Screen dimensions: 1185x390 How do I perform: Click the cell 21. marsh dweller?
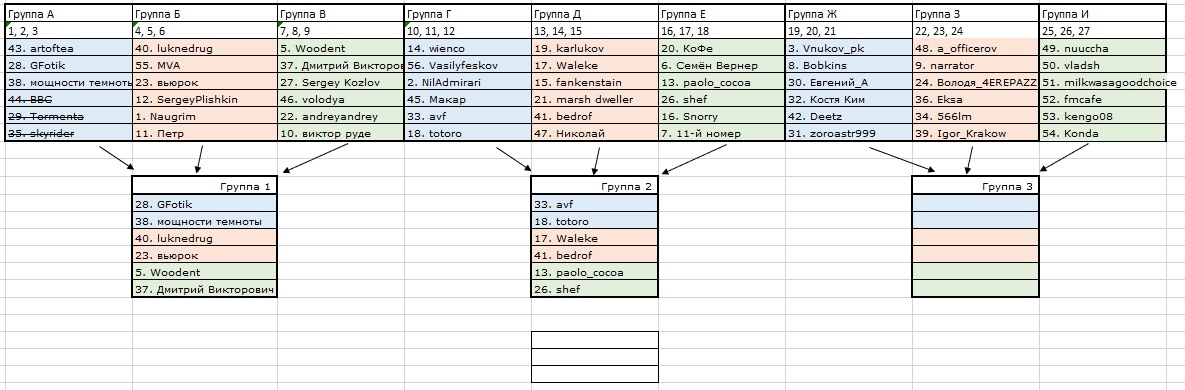(595, 99)
